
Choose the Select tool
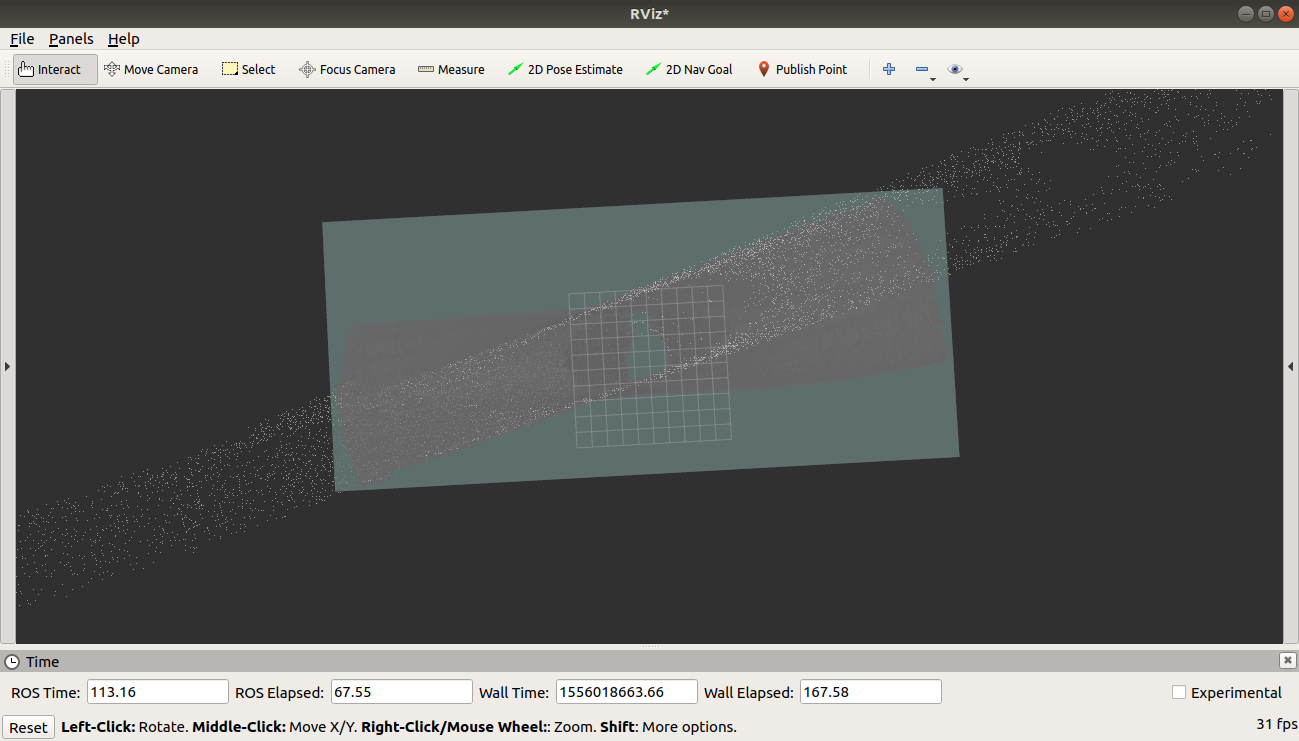(248, 69)
